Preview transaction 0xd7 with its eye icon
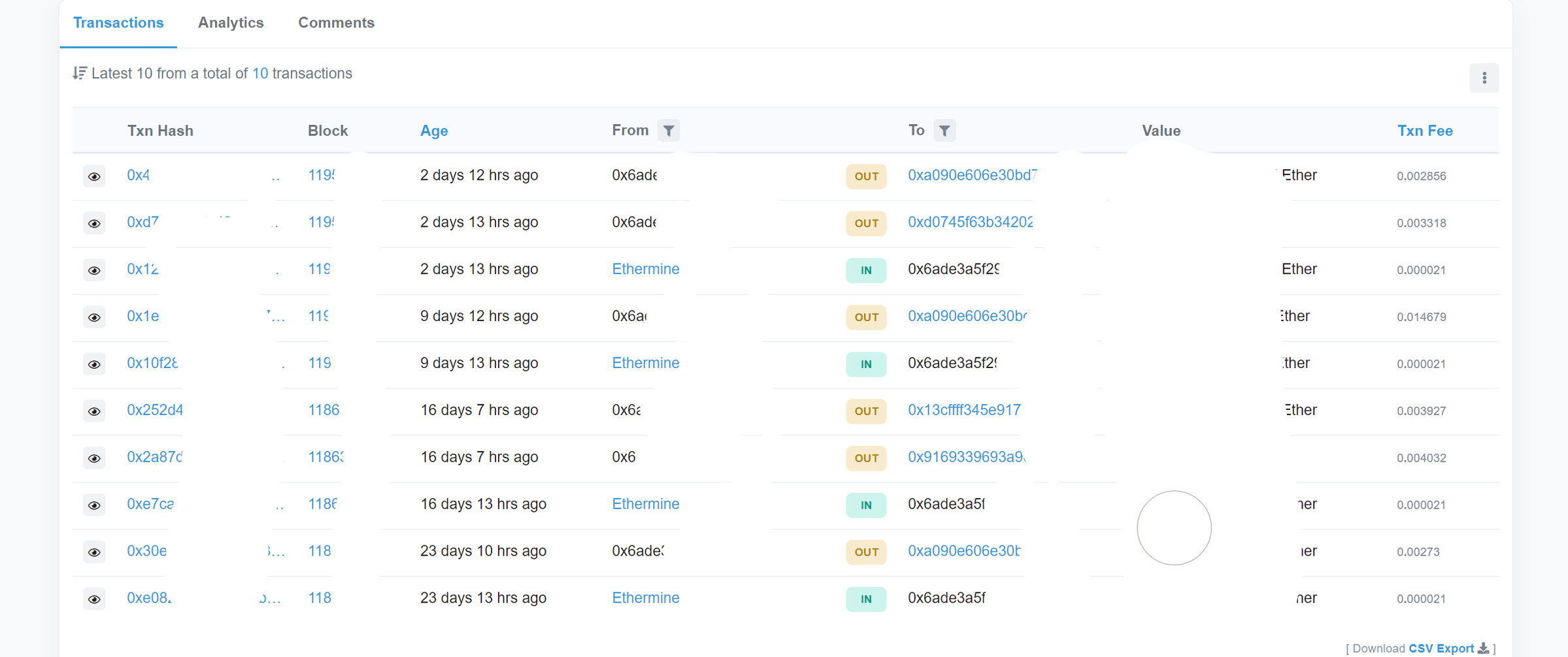The image size is (1568, 657). click(94, 224)
